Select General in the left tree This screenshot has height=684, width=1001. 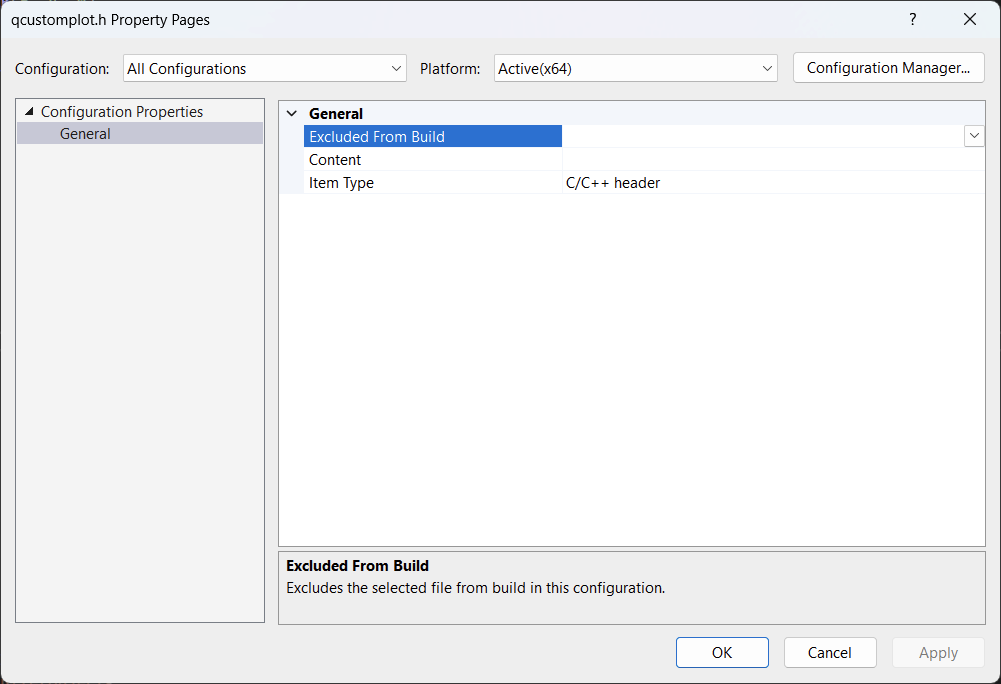(85, 134)
